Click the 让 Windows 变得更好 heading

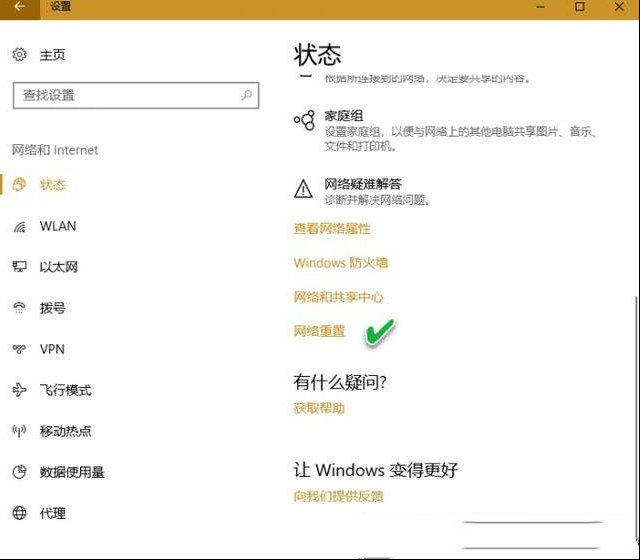tap(376, 470)
